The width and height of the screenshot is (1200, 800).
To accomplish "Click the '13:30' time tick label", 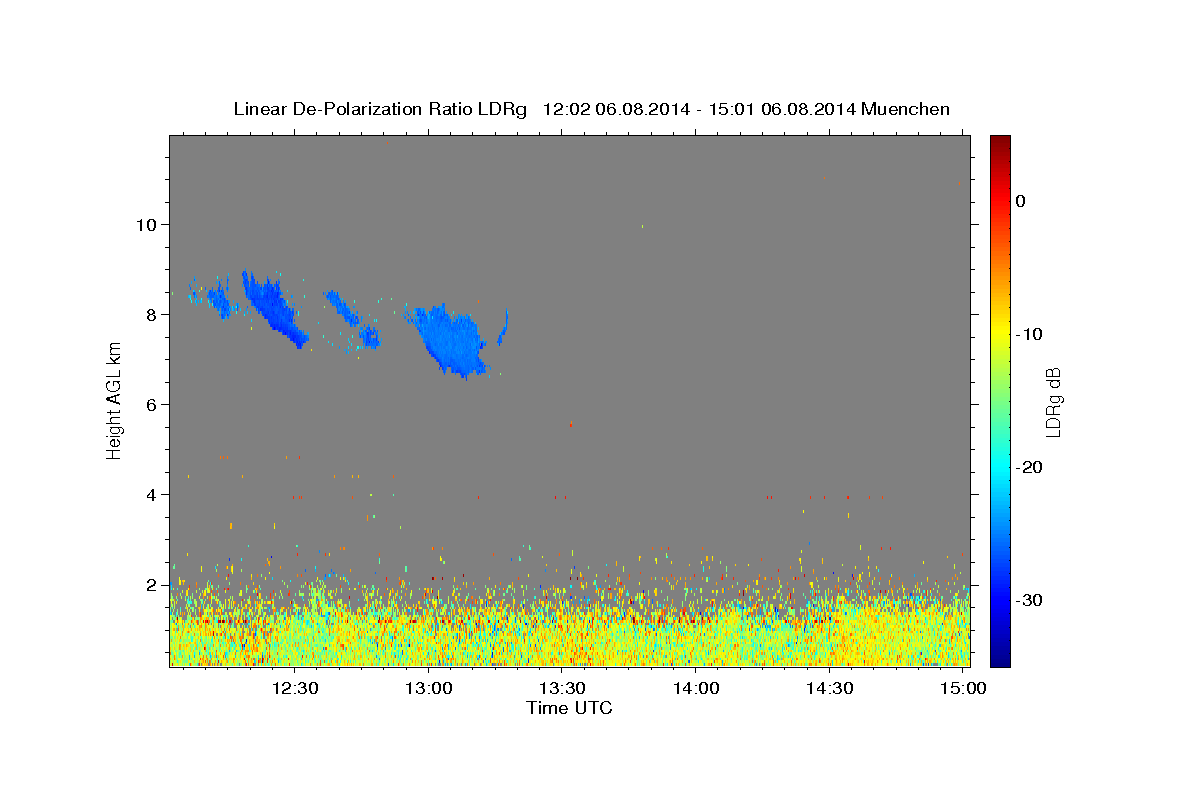I will [563, 688].
